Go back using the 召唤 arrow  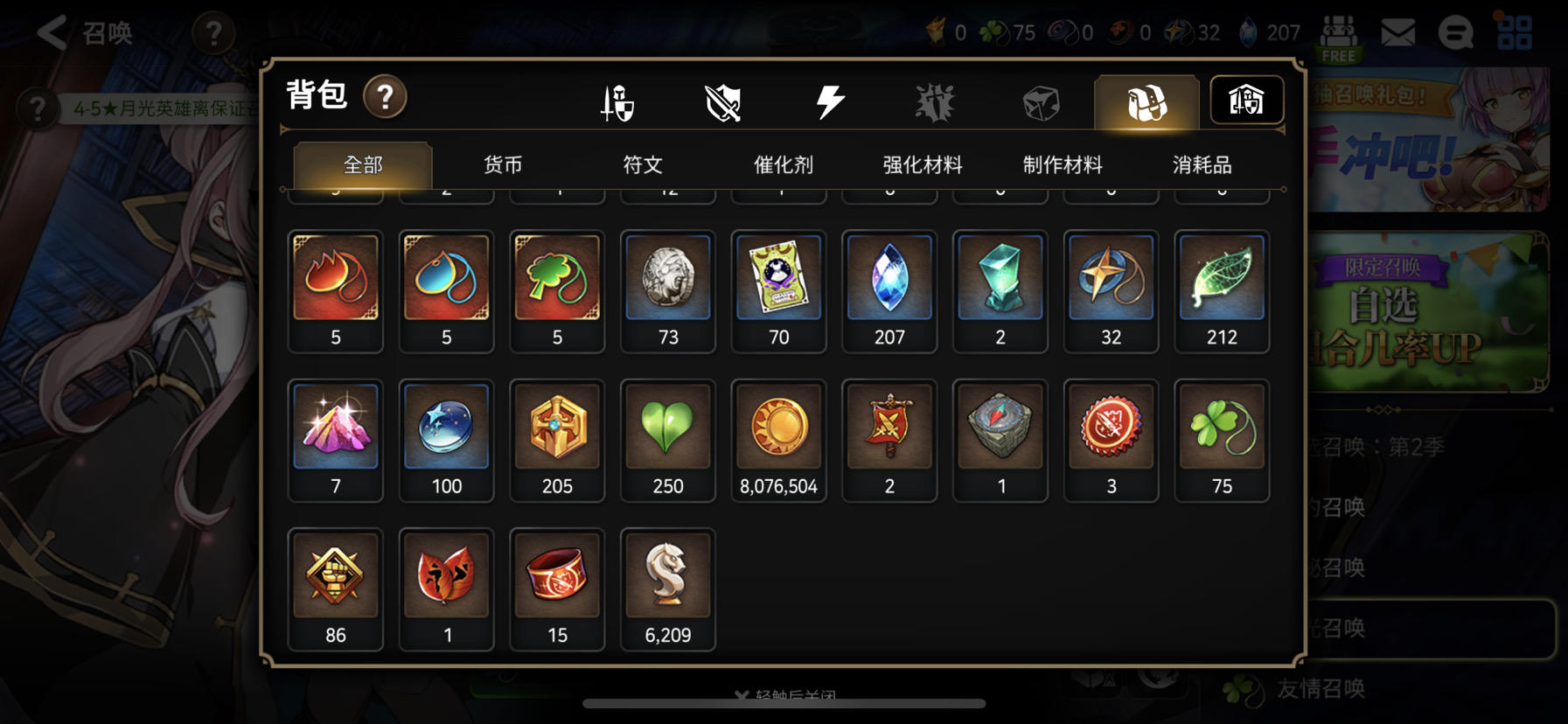pyautogui.click(x=84, y=33)
